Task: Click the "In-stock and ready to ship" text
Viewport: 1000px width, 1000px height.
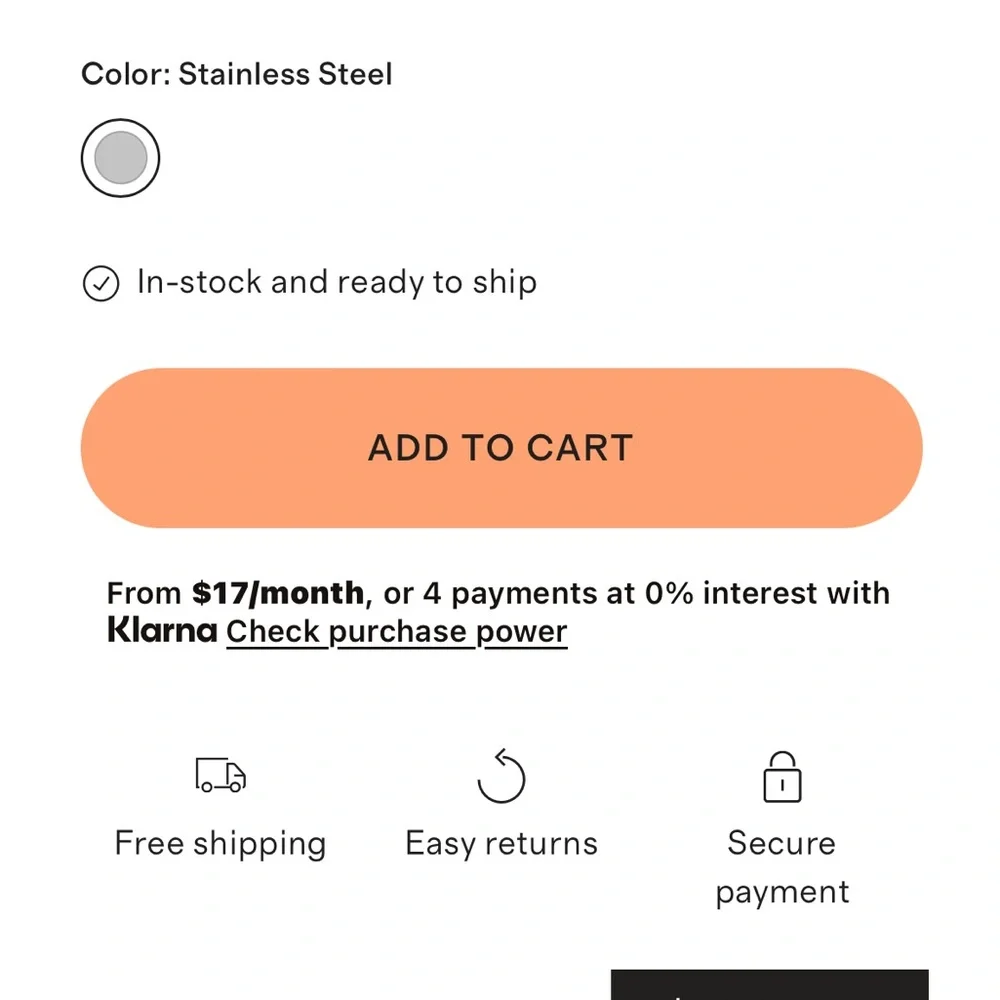Action: pyautogui.click(x=337, y=283)
